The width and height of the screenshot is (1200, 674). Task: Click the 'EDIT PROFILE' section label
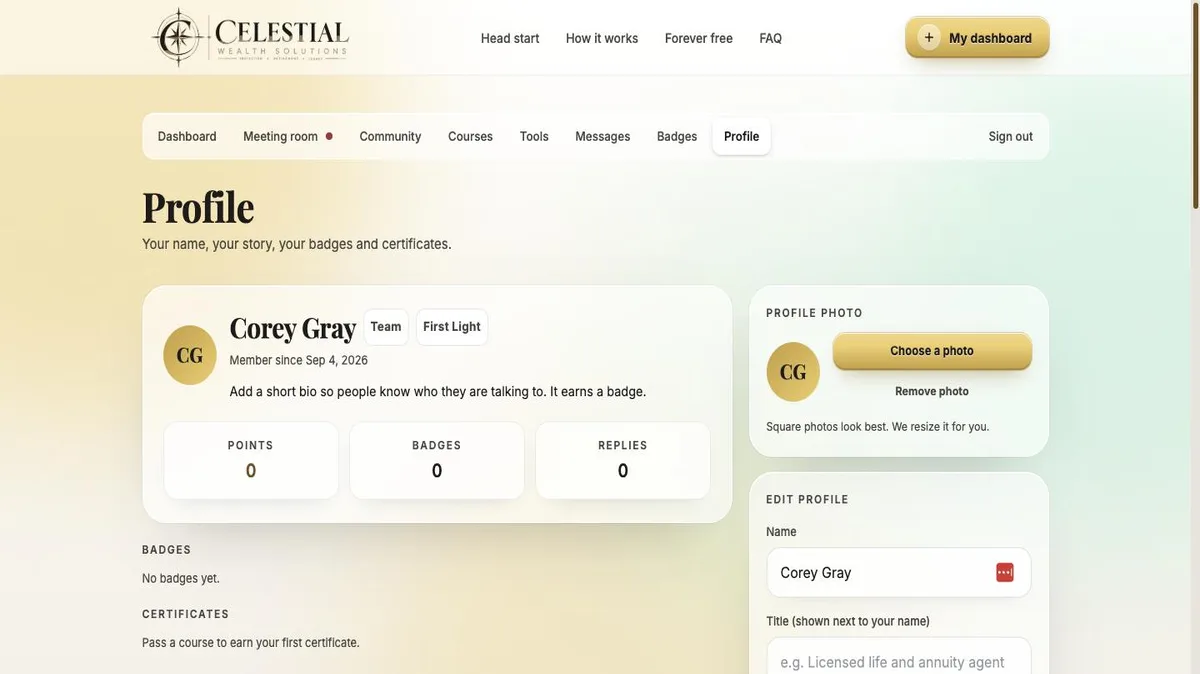pyautogui.click(x=808, y=499)
